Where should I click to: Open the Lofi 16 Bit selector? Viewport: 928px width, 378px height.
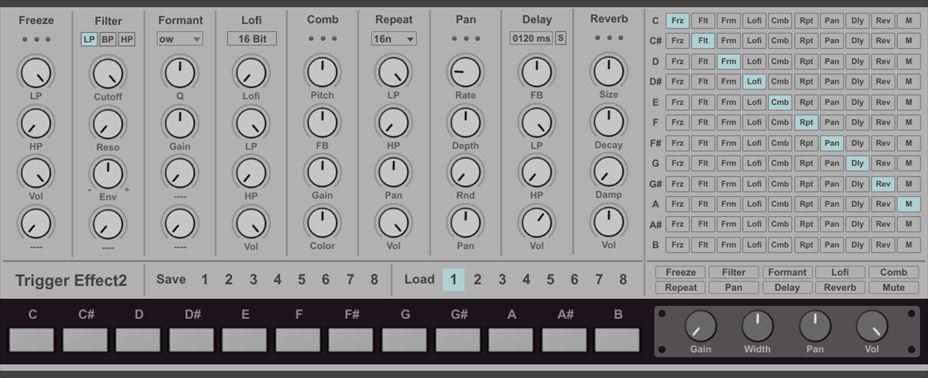click(252, 39)
